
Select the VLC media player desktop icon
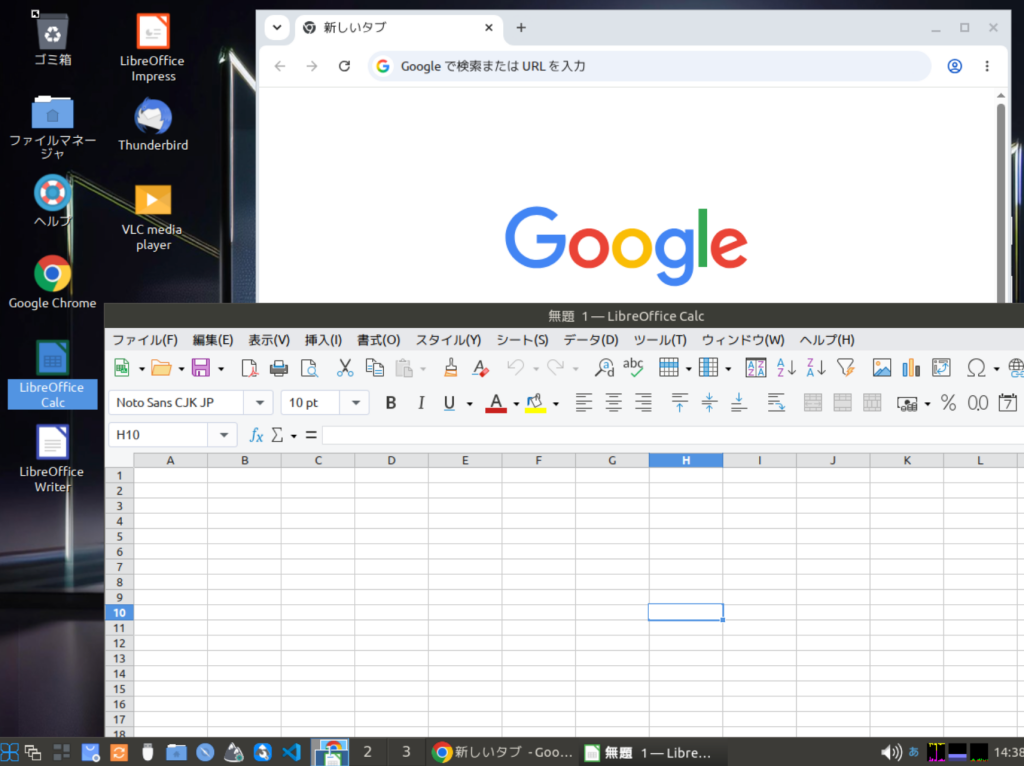coord(152,217)
